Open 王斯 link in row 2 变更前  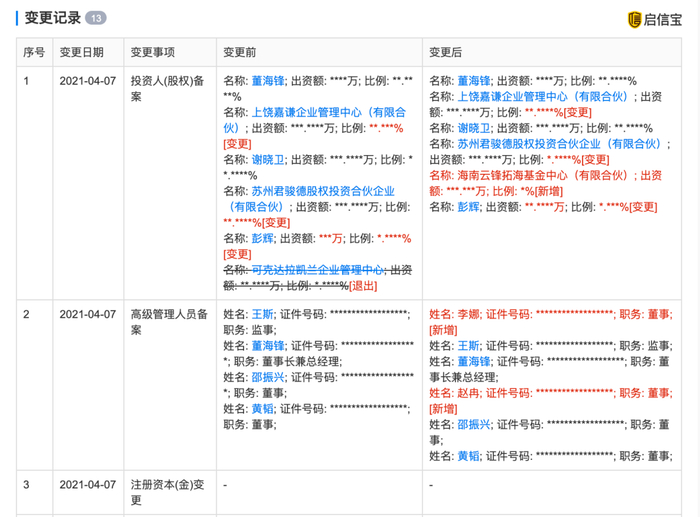(262, 314)
